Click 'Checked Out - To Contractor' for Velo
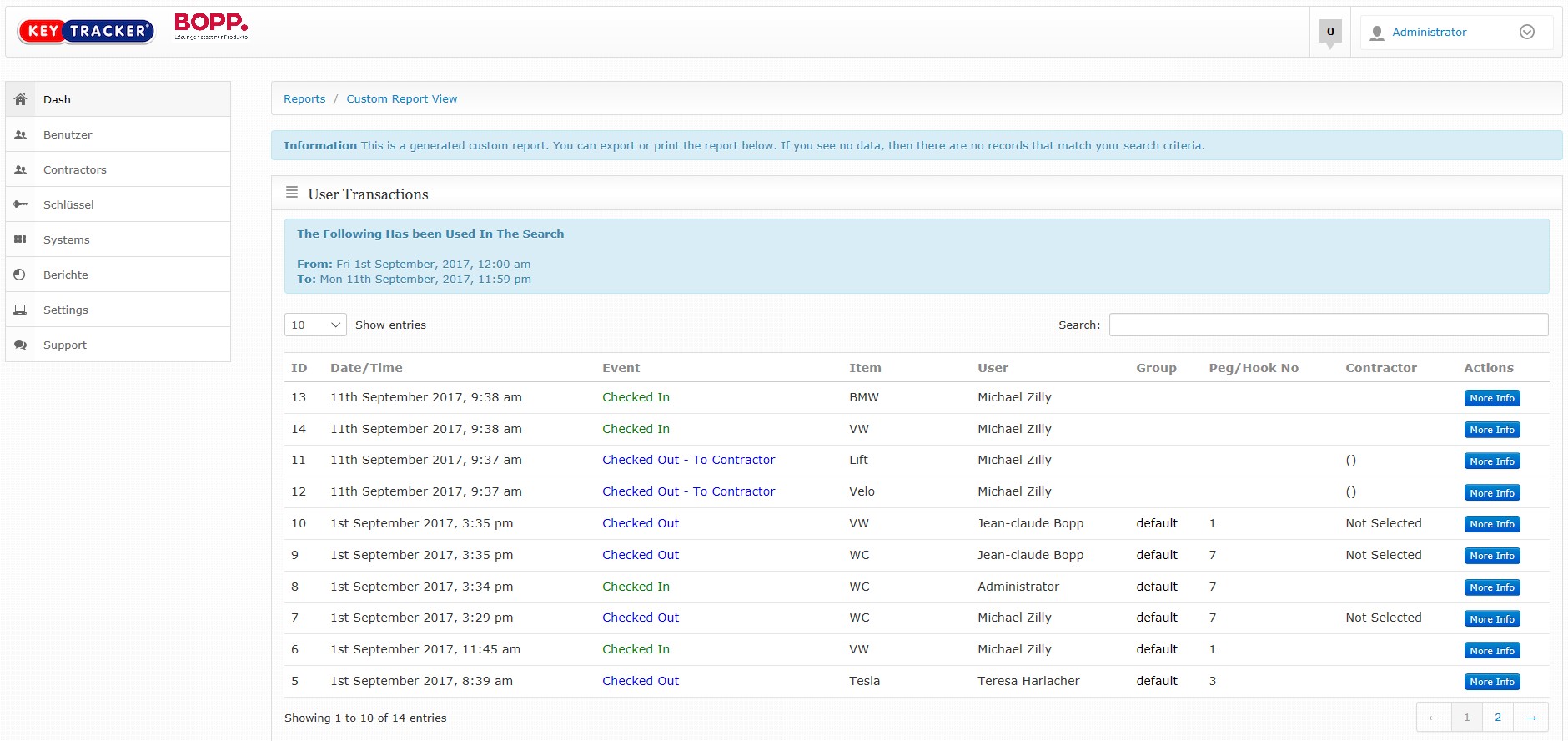Viewport: 1568px width, 741px height. click(x=689, y=491)
